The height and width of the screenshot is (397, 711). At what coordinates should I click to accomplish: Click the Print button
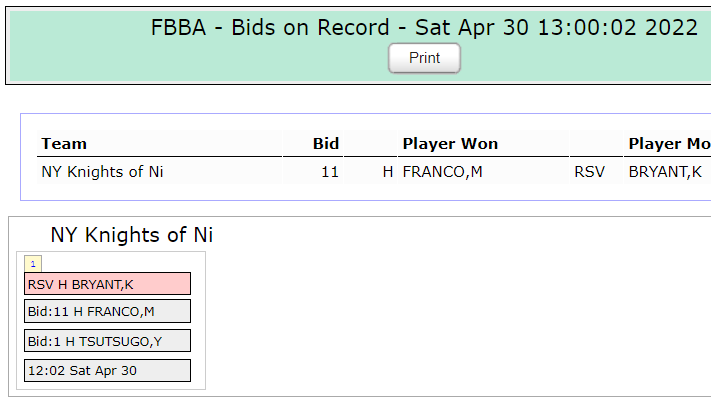(424, 58)
